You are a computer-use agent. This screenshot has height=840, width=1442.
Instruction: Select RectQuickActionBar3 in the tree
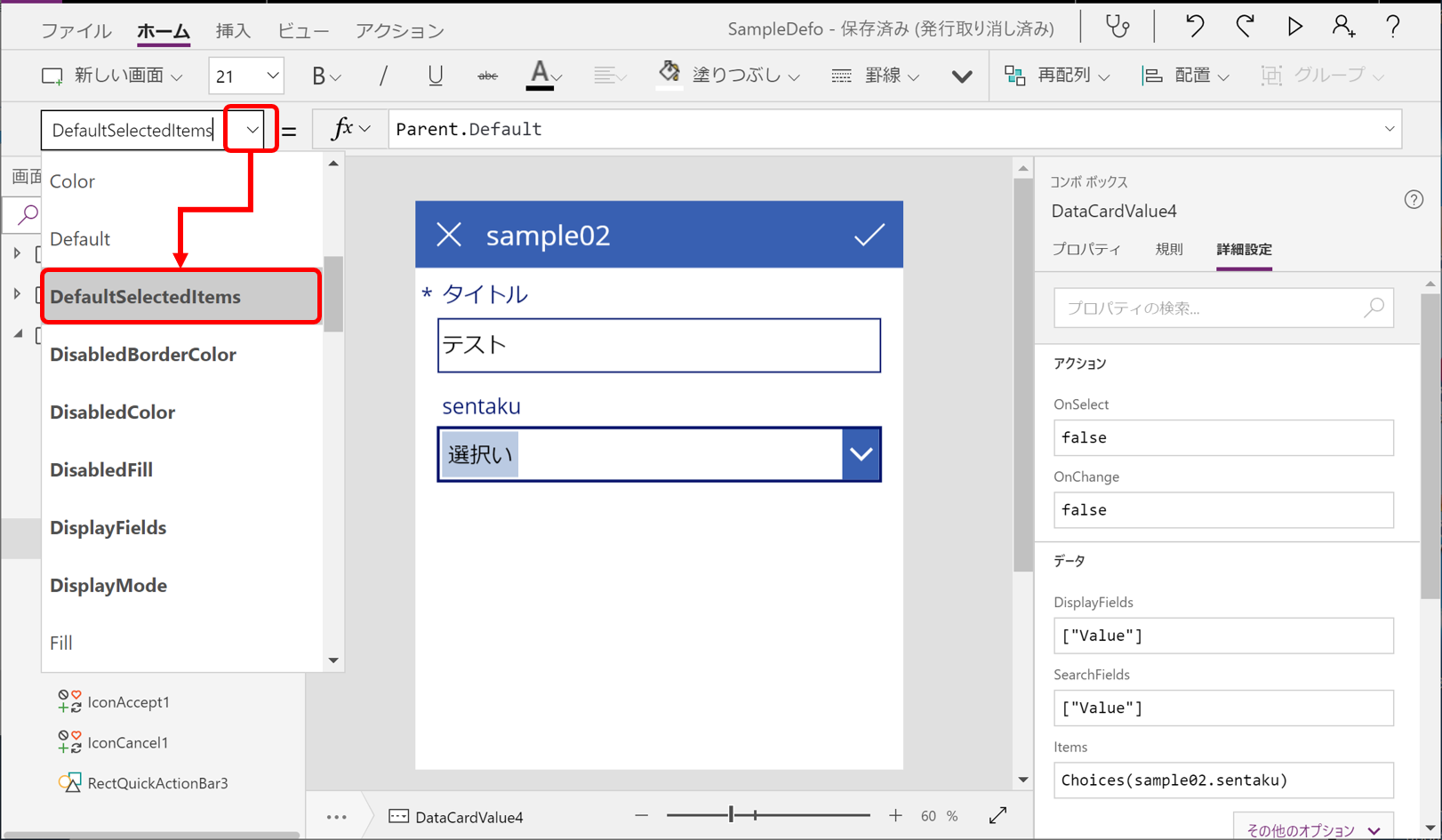(158, 783)
